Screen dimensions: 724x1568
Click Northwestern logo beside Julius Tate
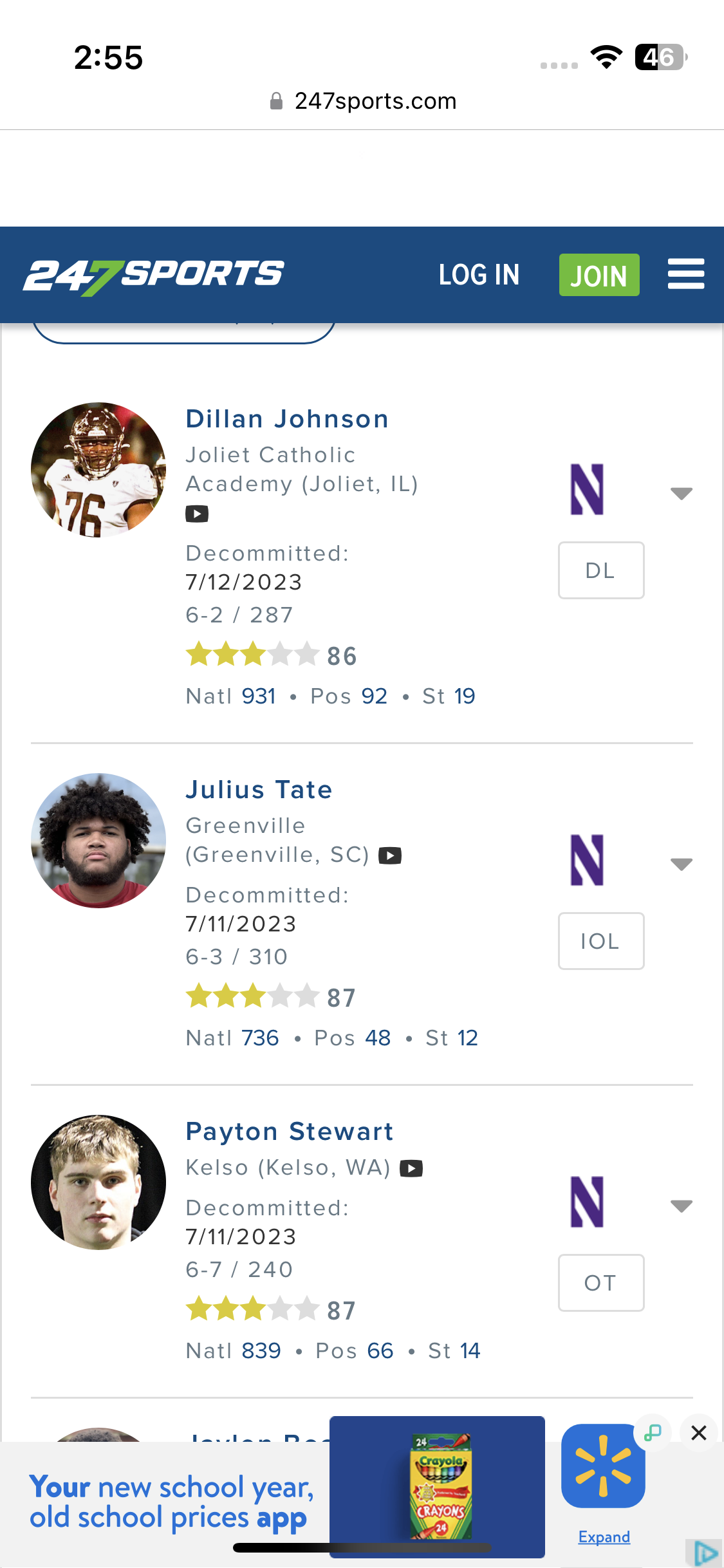click(x=587, y=860)
